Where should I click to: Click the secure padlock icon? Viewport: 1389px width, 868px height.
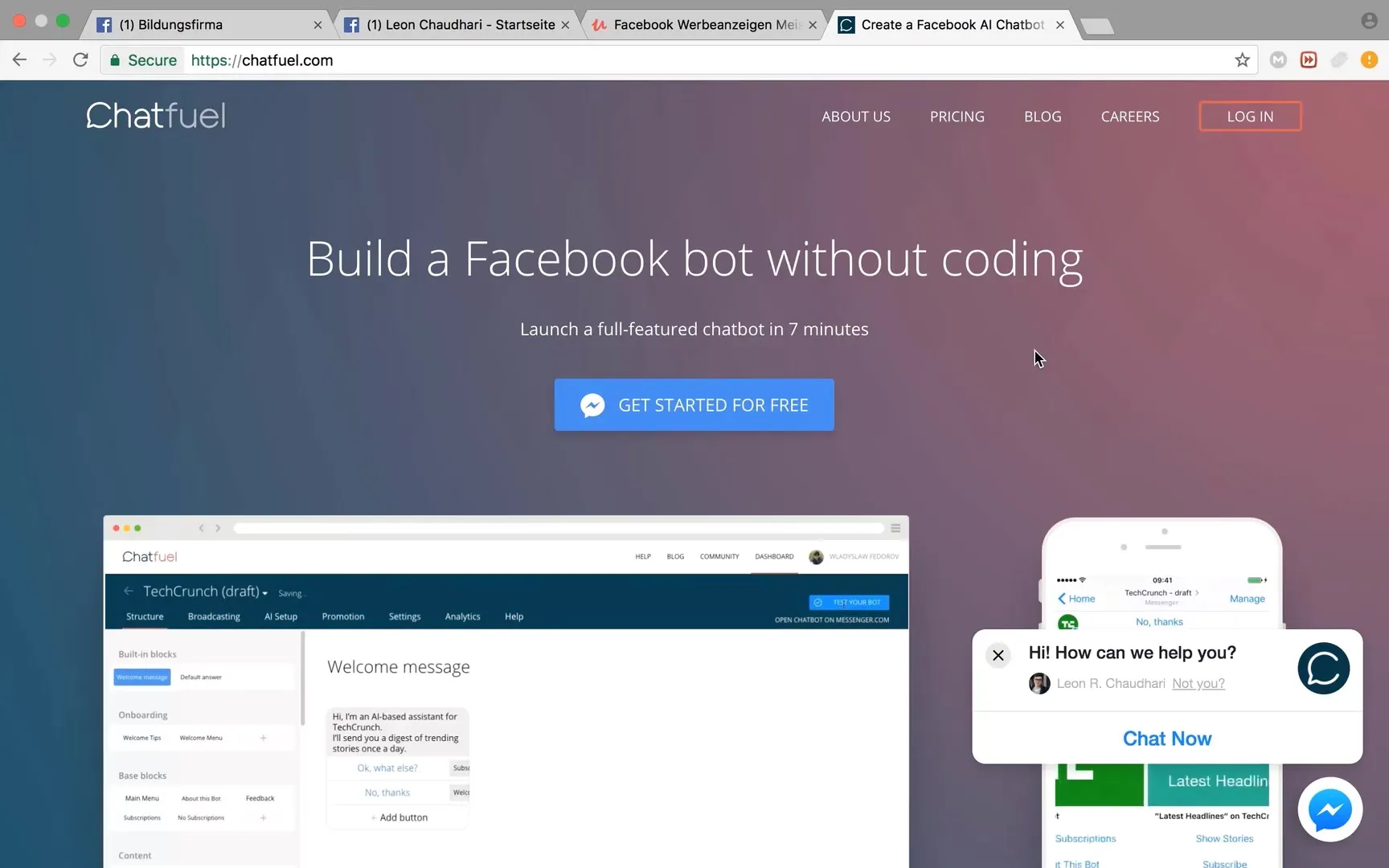pos(115,60)
